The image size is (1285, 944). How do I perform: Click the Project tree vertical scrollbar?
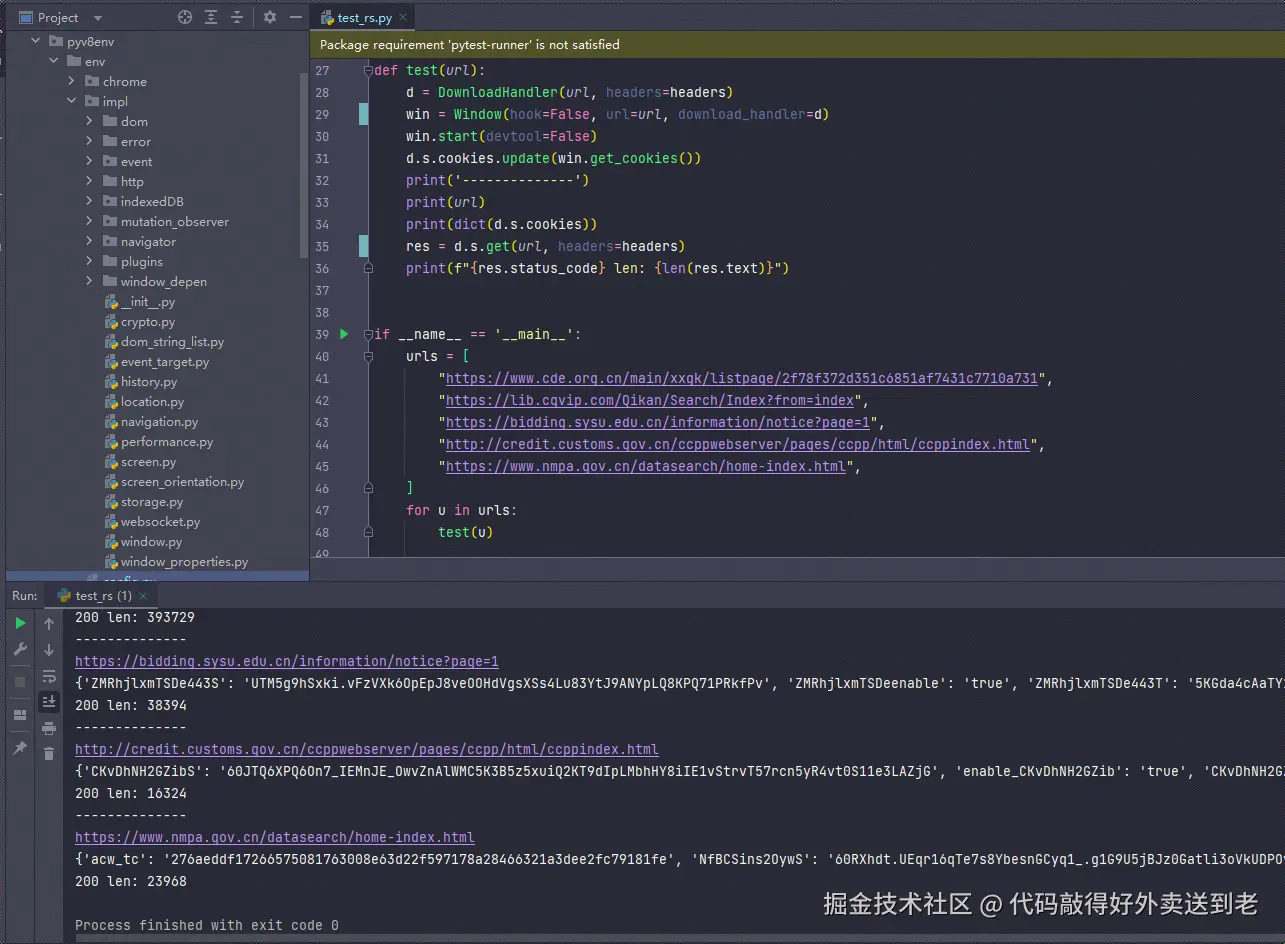pos(304,165)
